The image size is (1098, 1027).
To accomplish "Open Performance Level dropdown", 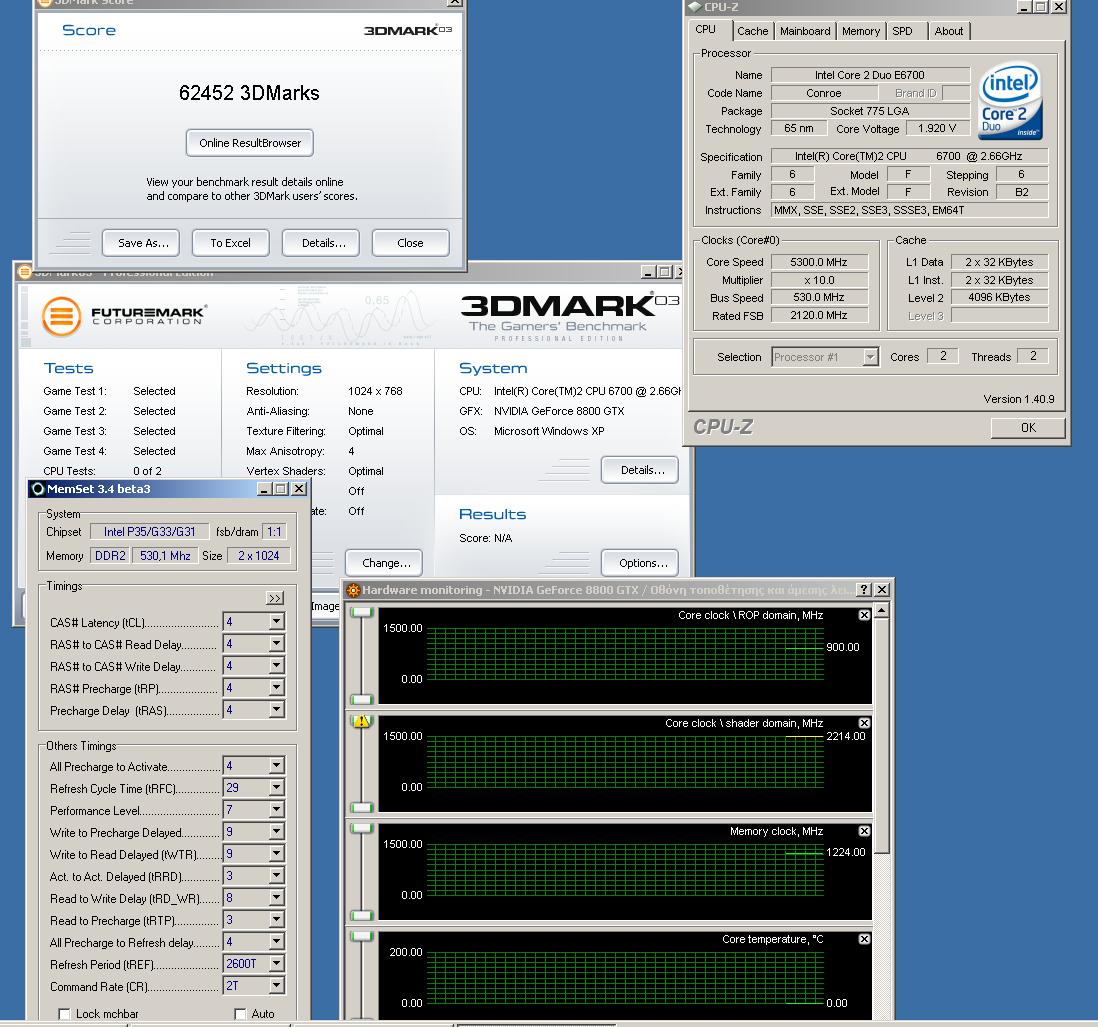I will 277,809.
